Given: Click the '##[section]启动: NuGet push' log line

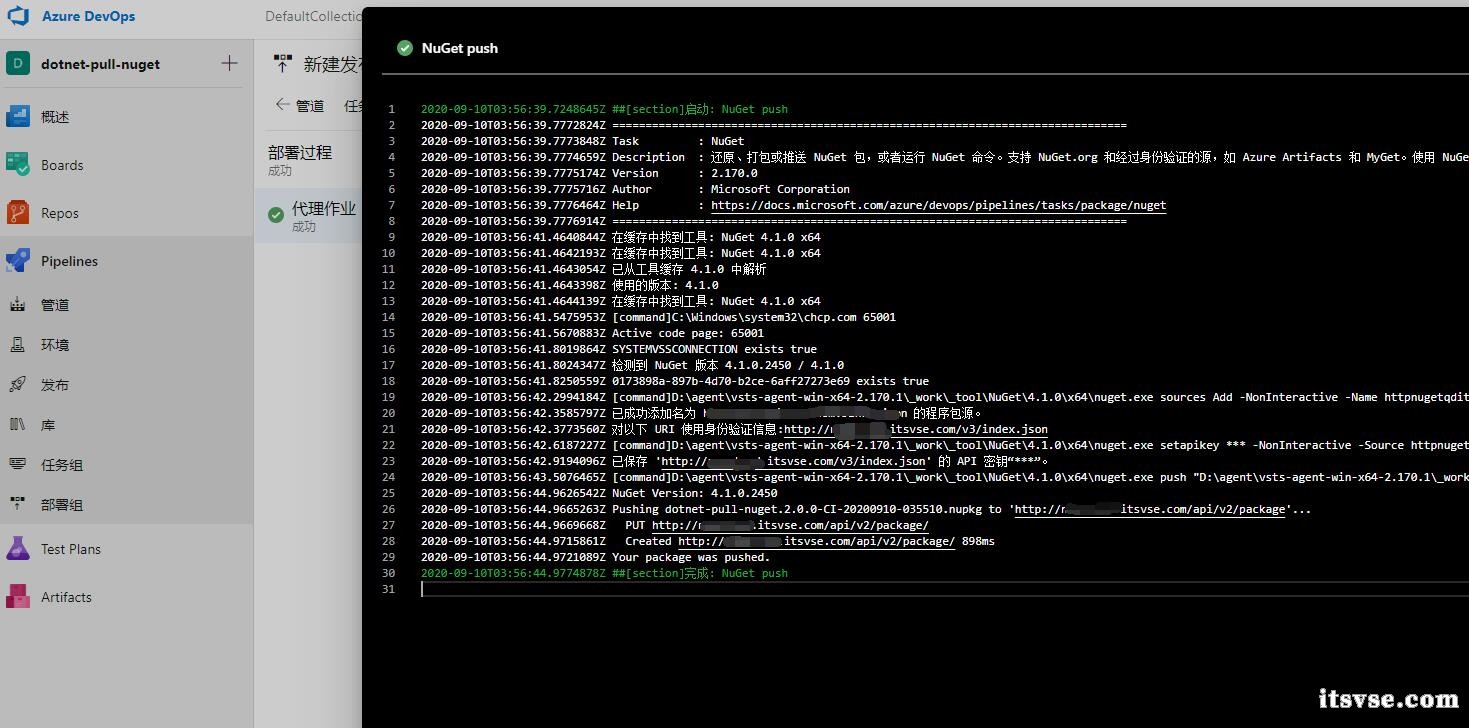Looking at the screenshot, I should point(700,109).
